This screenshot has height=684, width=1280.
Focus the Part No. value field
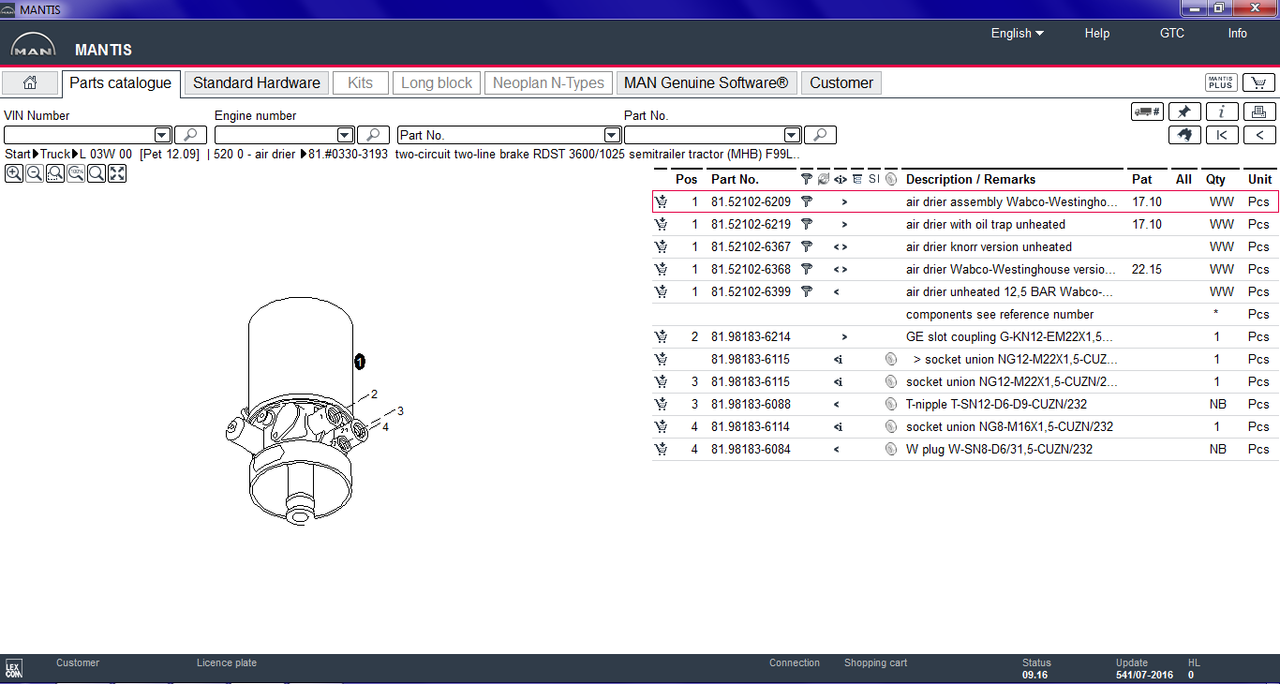pos(704,135)
